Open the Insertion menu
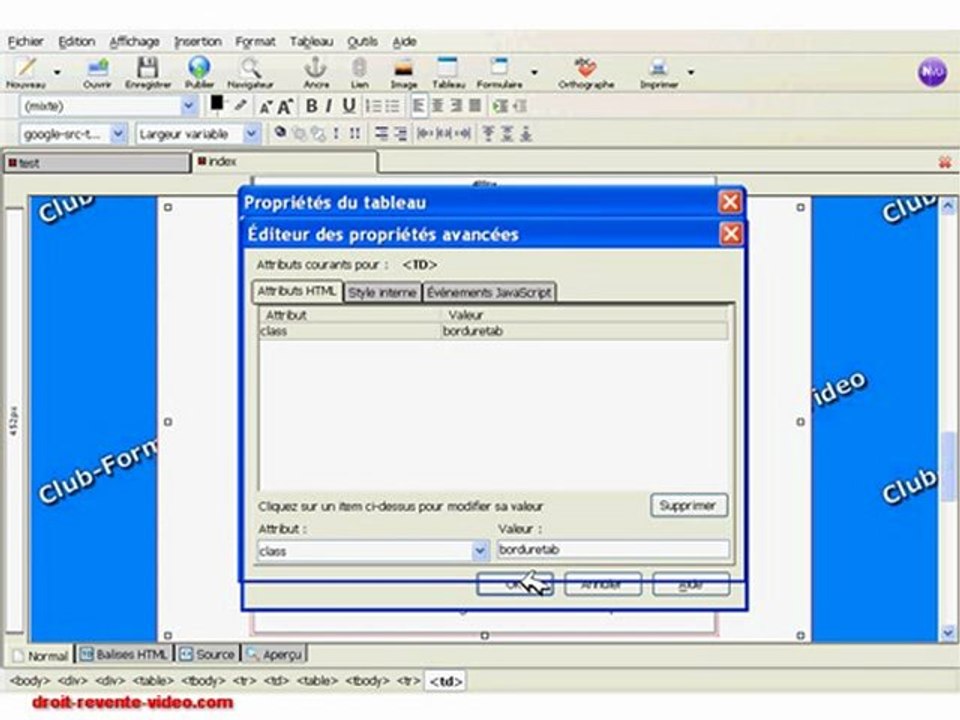This screenshot has height=720, width=960. coord(198,42)
